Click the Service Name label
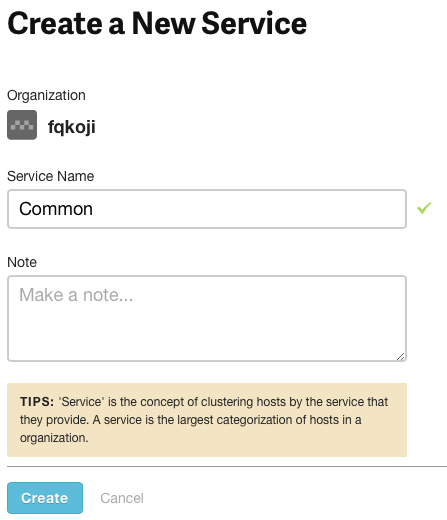This screenshot has width=447, height=520. [x=51, y=176]
